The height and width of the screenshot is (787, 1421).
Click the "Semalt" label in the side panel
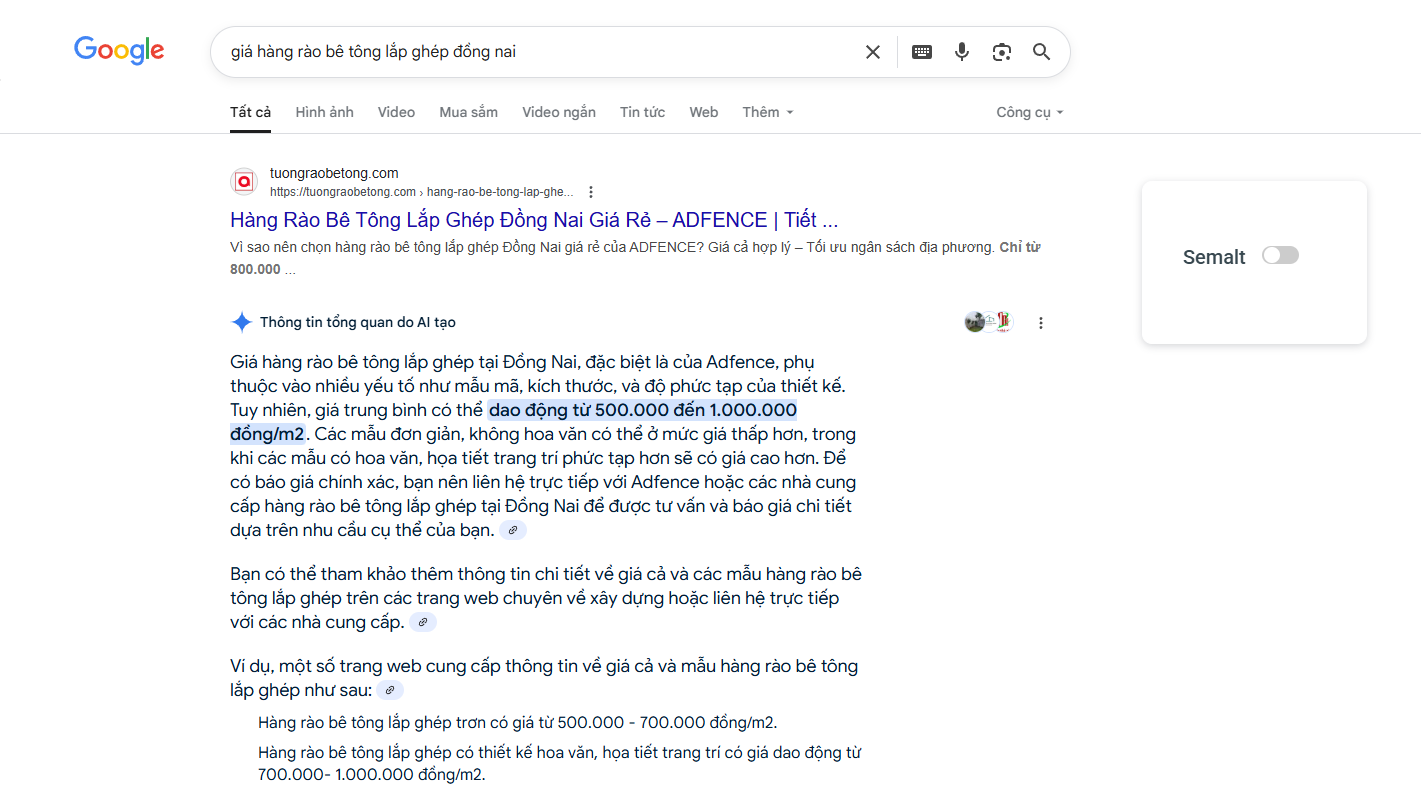[x=1214, y=257]
